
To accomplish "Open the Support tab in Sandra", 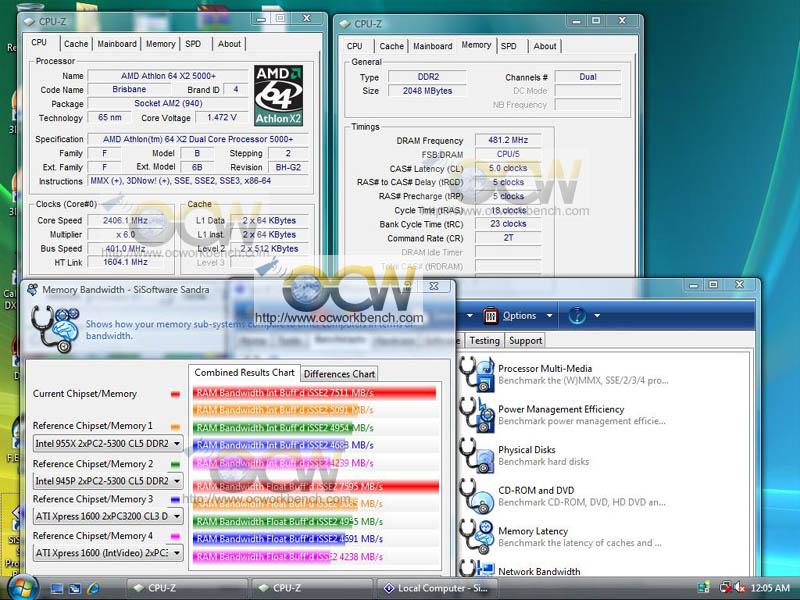I will (526, 340).
